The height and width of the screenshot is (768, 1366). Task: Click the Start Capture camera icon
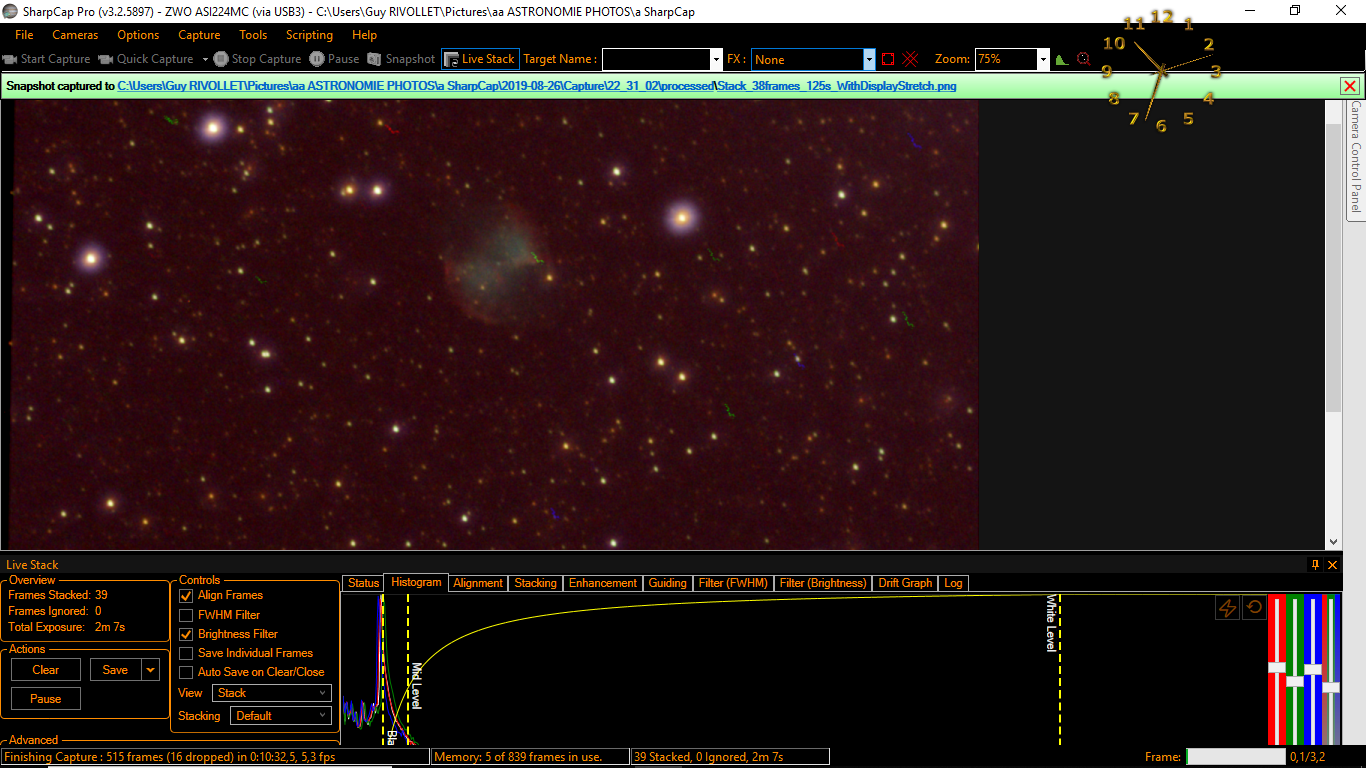[10, 59]
